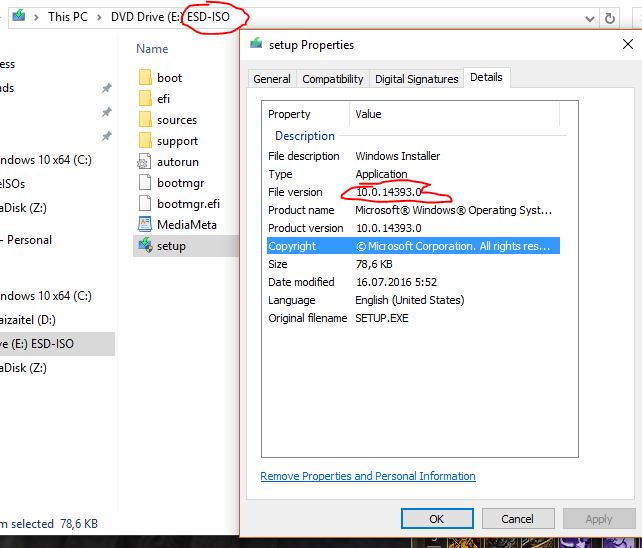The image size is (642, 548).
Task: Click the boot folder icon
Action: [x=144, y=77]
